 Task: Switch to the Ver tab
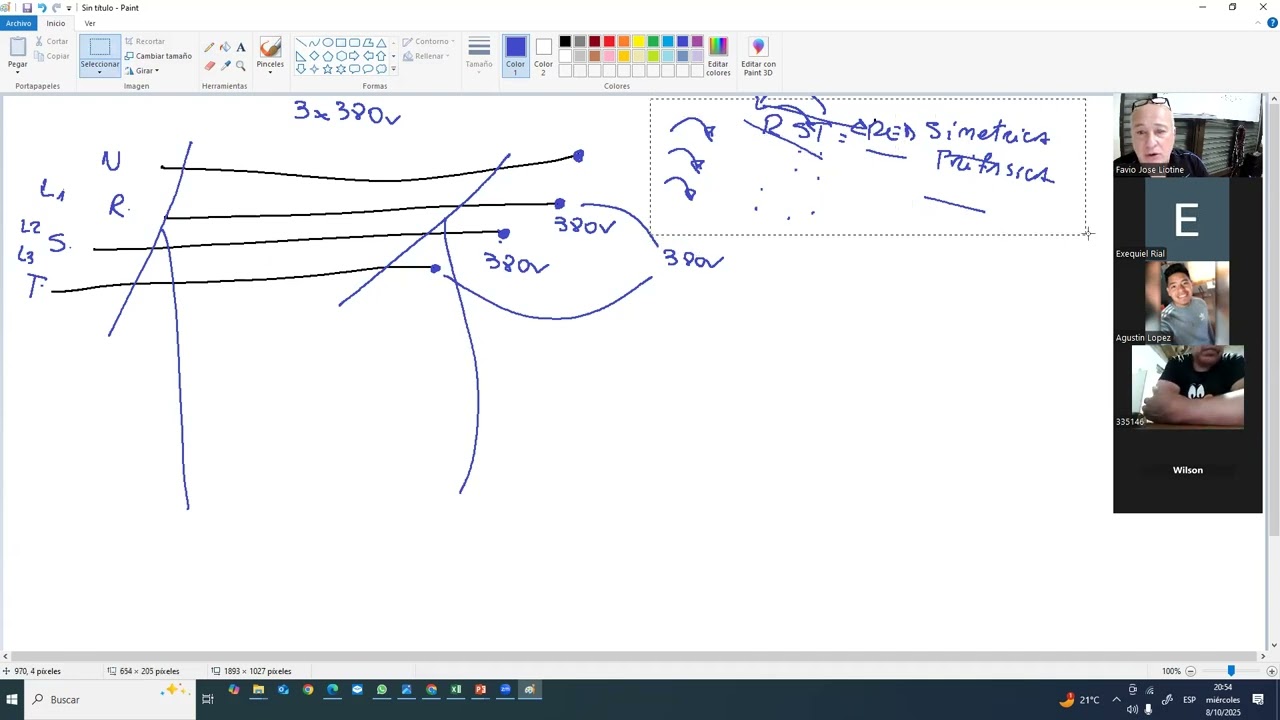[90, 23]
